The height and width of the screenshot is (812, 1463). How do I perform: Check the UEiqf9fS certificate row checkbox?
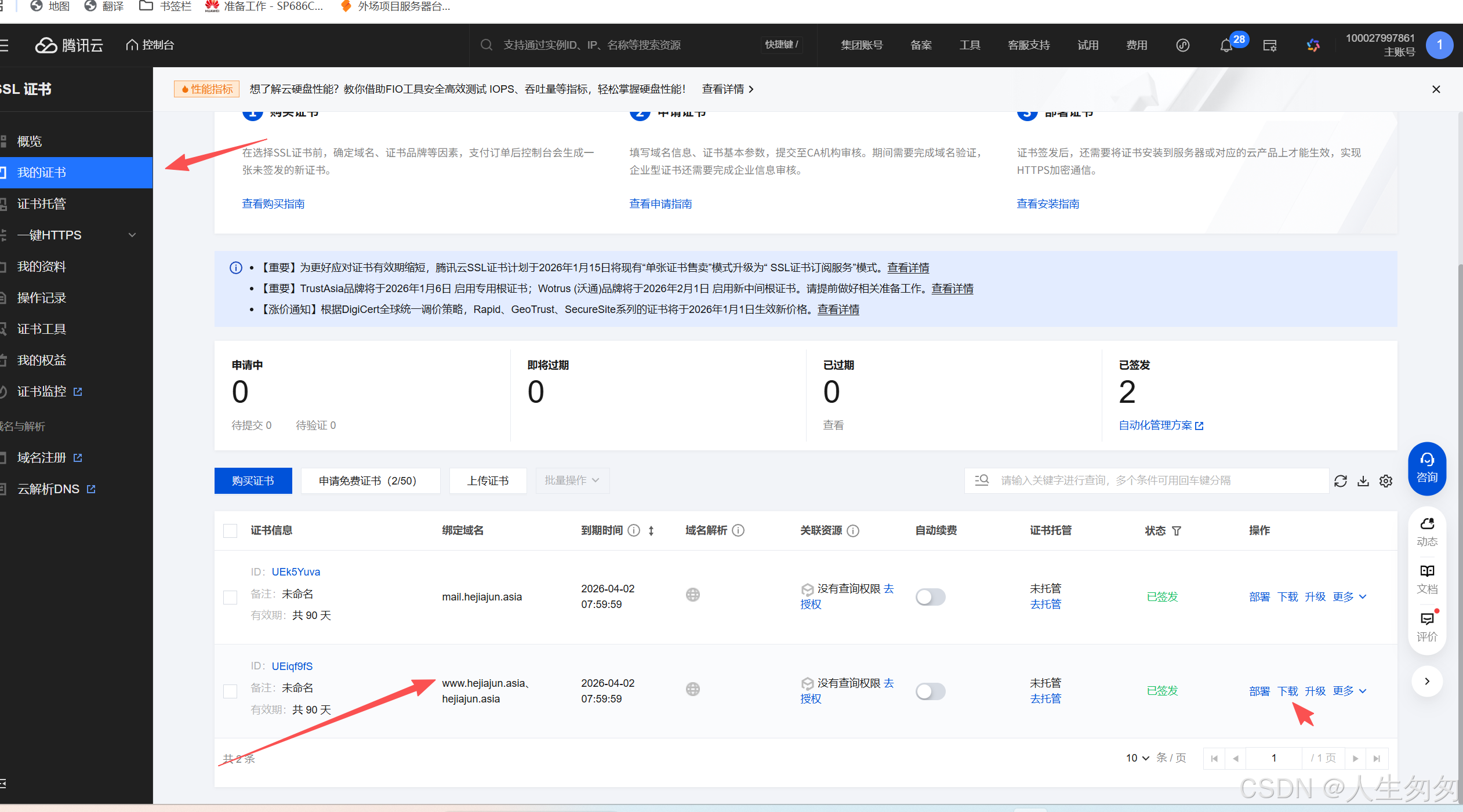230,691
